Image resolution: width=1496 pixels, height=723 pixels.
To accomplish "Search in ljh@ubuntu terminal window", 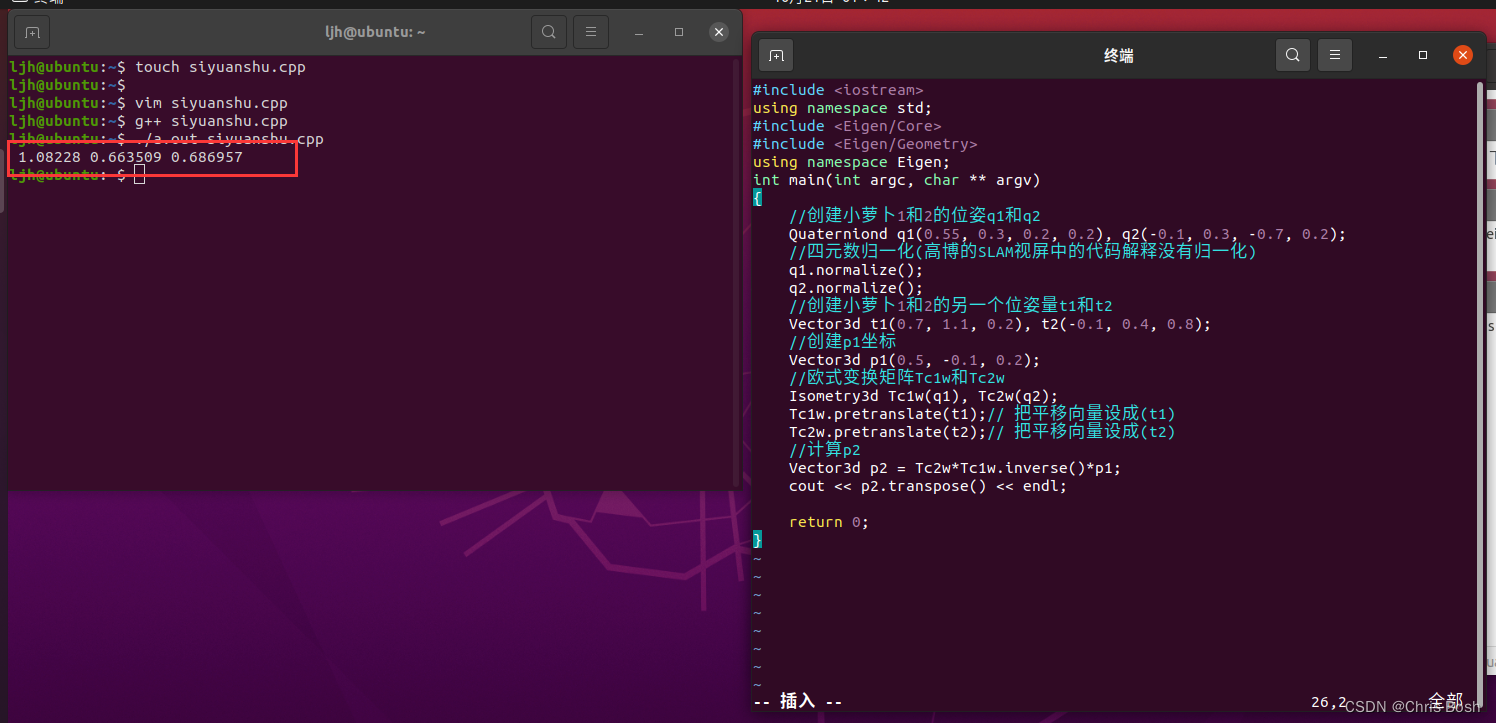I will pos(549,32).
